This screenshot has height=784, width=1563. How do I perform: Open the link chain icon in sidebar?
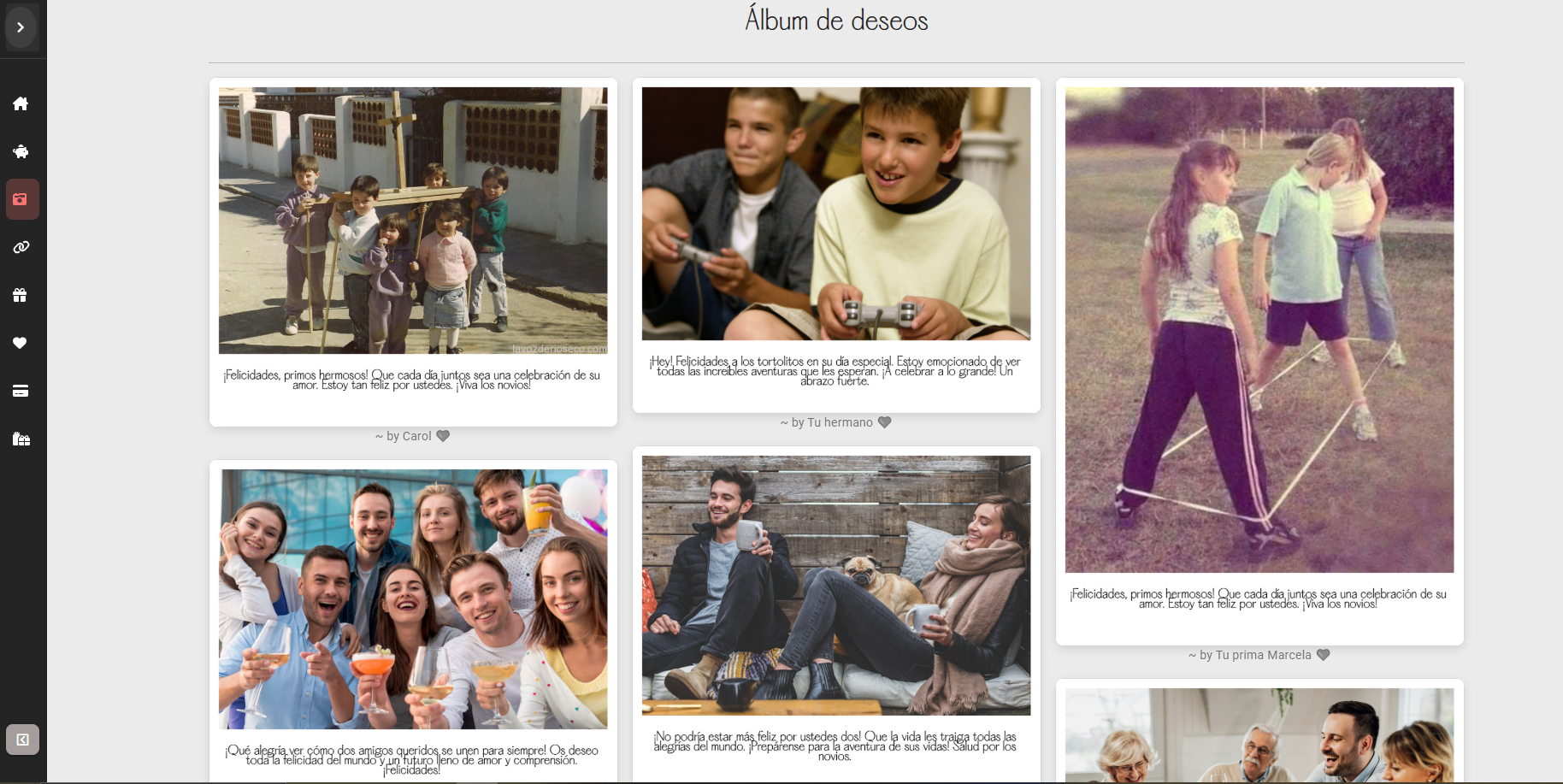[21, 247]
